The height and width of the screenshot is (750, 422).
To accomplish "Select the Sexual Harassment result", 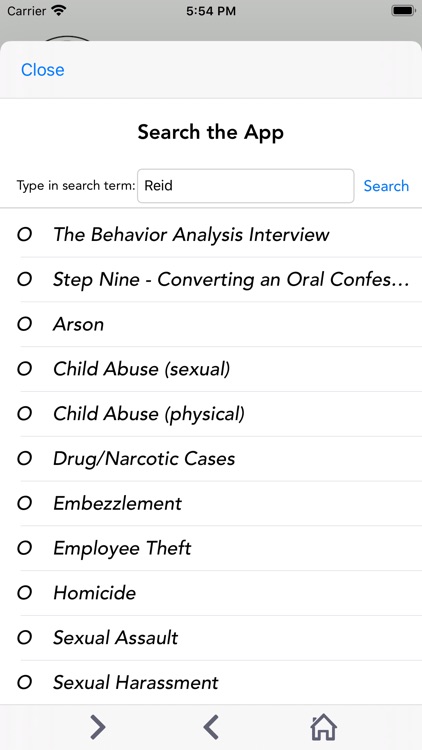I will [x=211, y=683].
